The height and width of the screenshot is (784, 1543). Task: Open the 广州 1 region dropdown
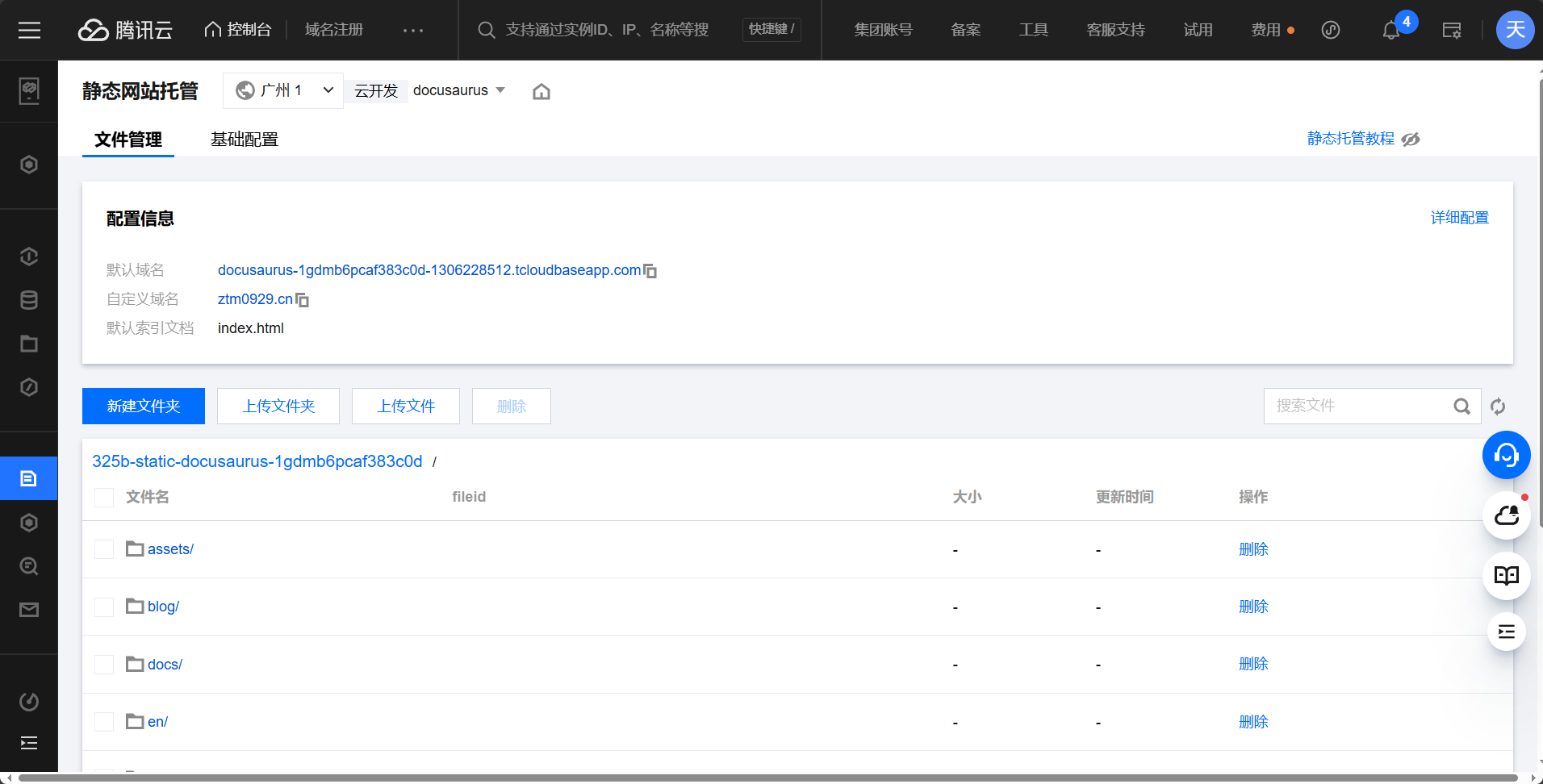pyautogui.click(x=283, y=90)
